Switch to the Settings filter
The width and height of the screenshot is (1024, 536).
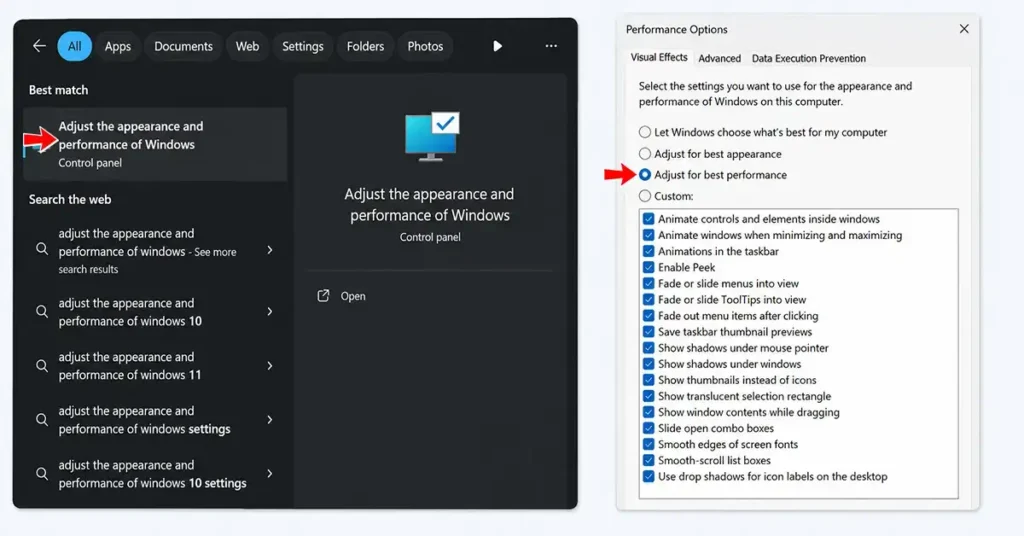coord(302,46)
